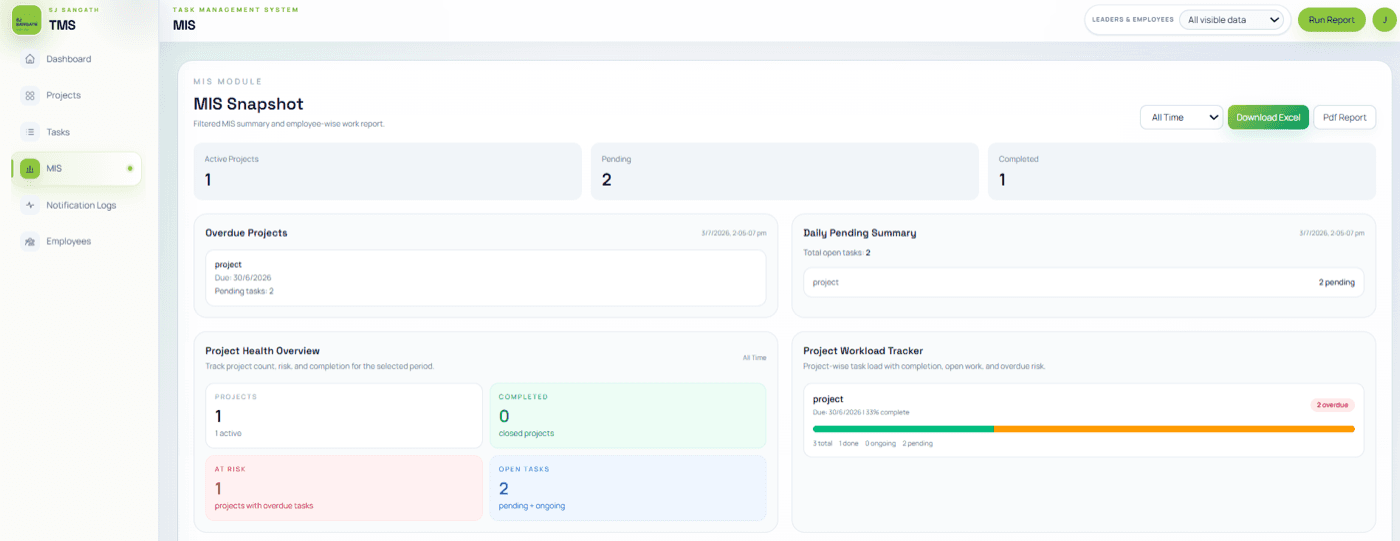Click the green dot beside MIS

tap(130, 168)
